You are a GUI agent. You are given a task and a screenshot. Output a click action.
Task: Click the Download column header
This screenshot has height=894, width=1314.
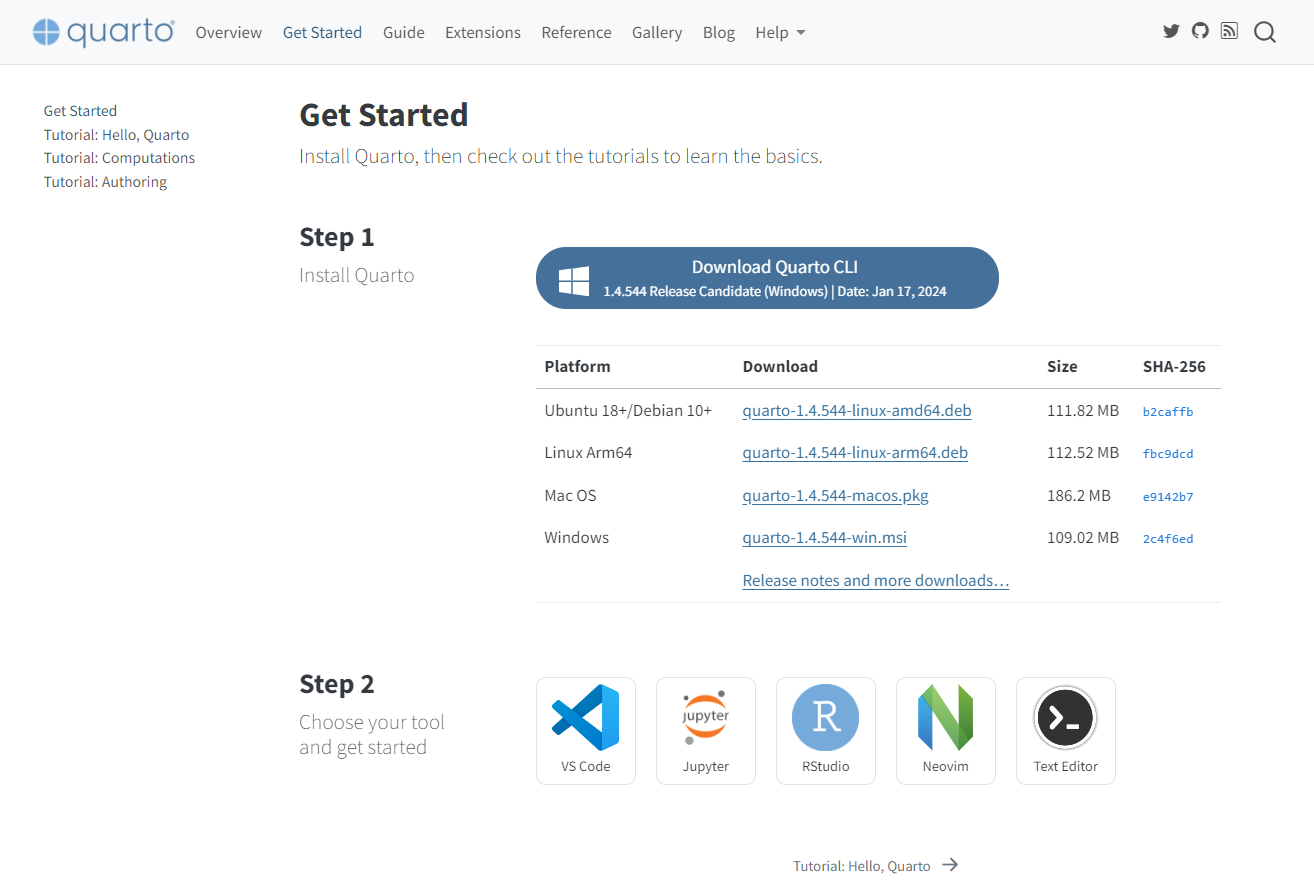tap(780, 366)
